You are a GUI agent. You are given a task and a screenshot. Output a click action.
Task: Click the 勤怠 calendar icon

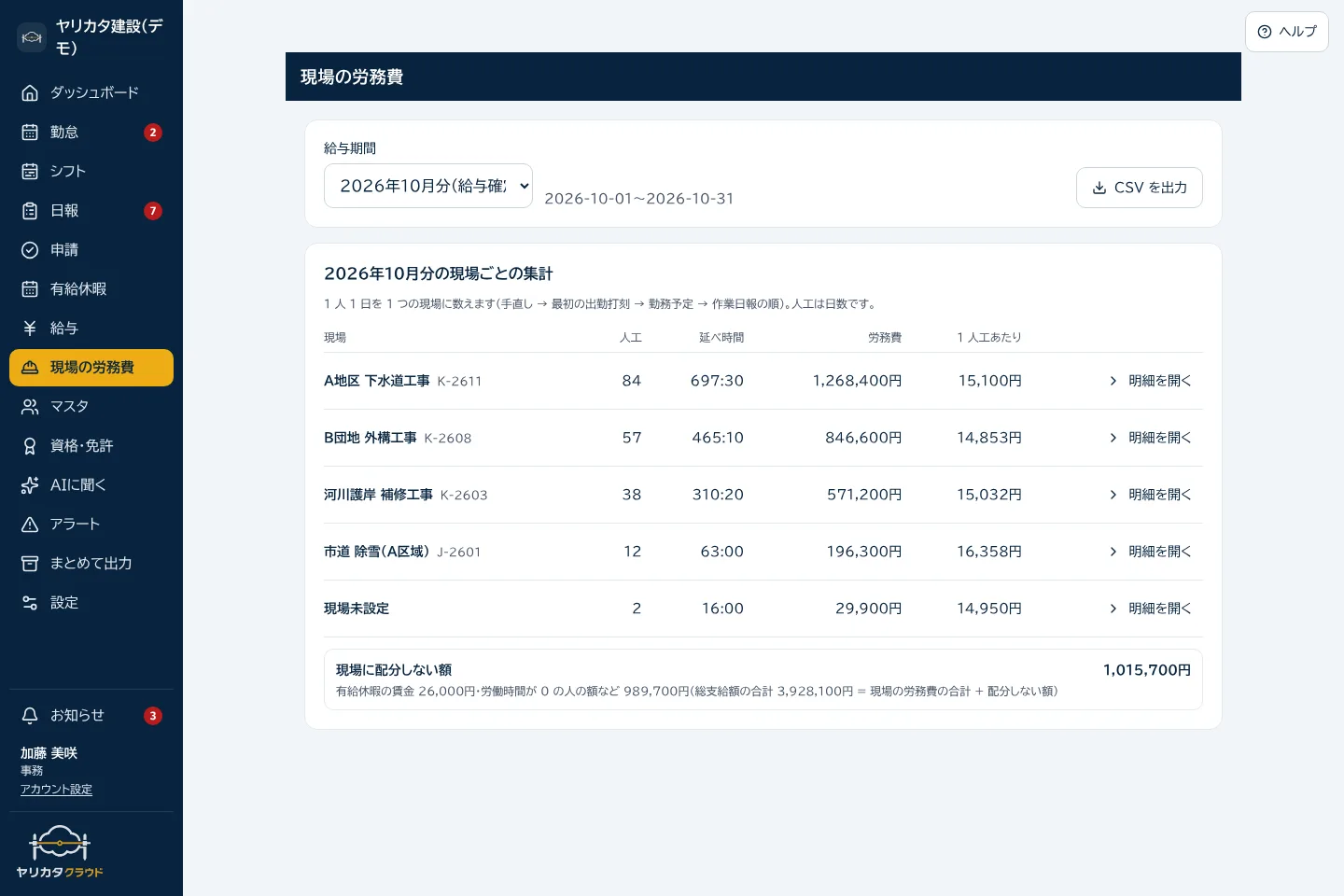coord(30,132)
